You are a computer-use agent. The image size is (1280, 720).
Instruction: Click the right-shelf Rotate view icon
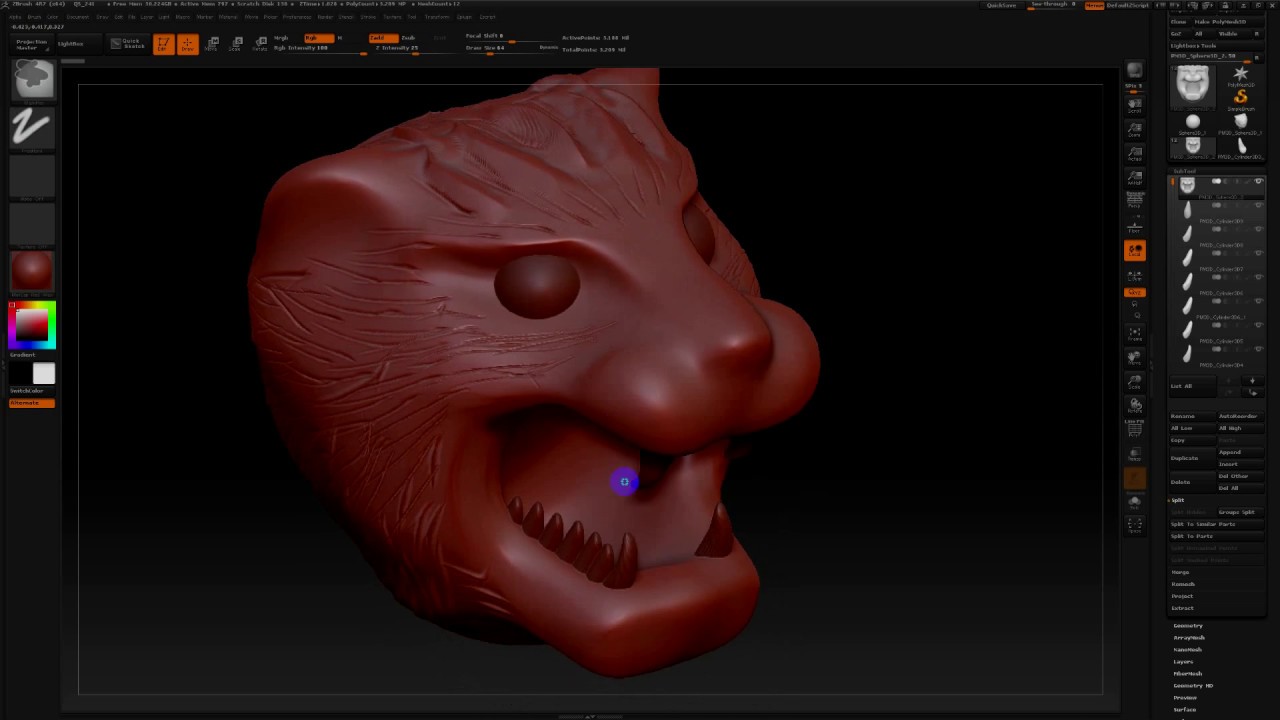pos(1134,405)
